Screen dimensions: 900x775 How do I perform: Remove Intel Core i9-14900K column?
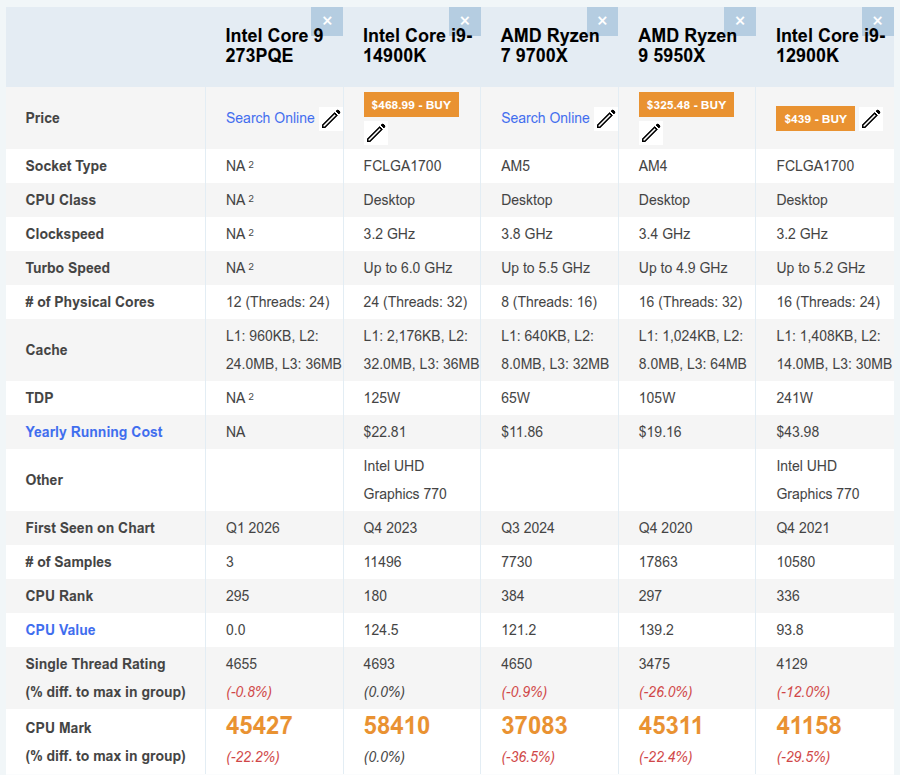(x=465, y=21)
